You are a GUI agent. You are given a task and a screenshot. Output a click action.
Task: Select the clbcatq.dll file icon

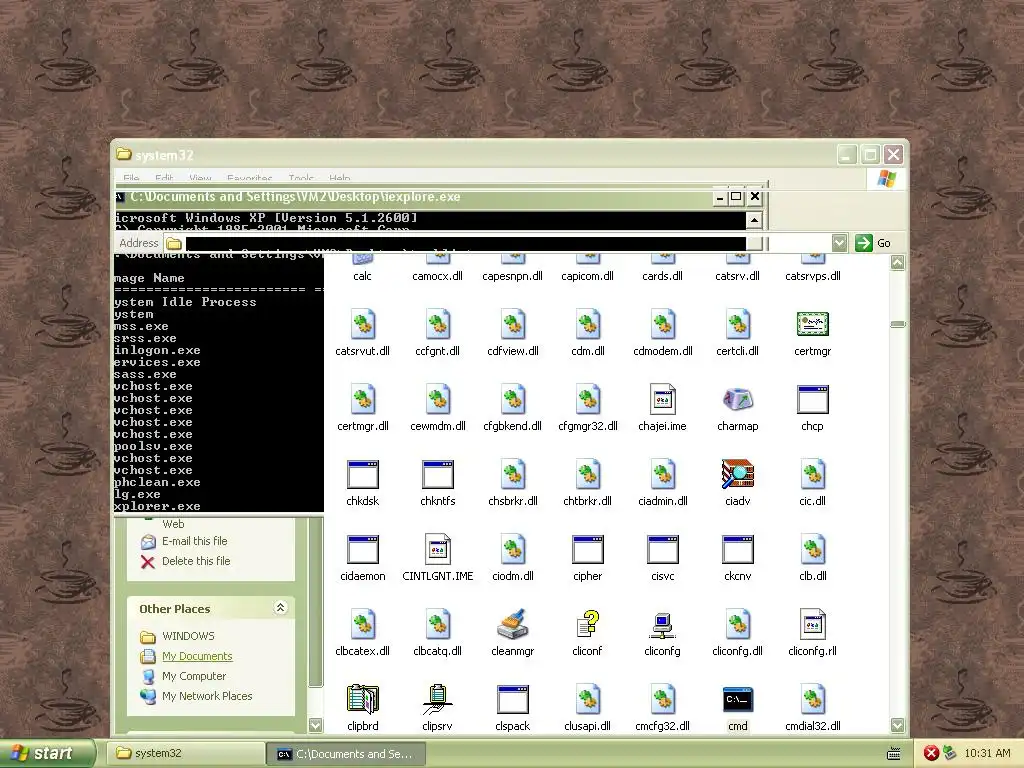(438, 625)
